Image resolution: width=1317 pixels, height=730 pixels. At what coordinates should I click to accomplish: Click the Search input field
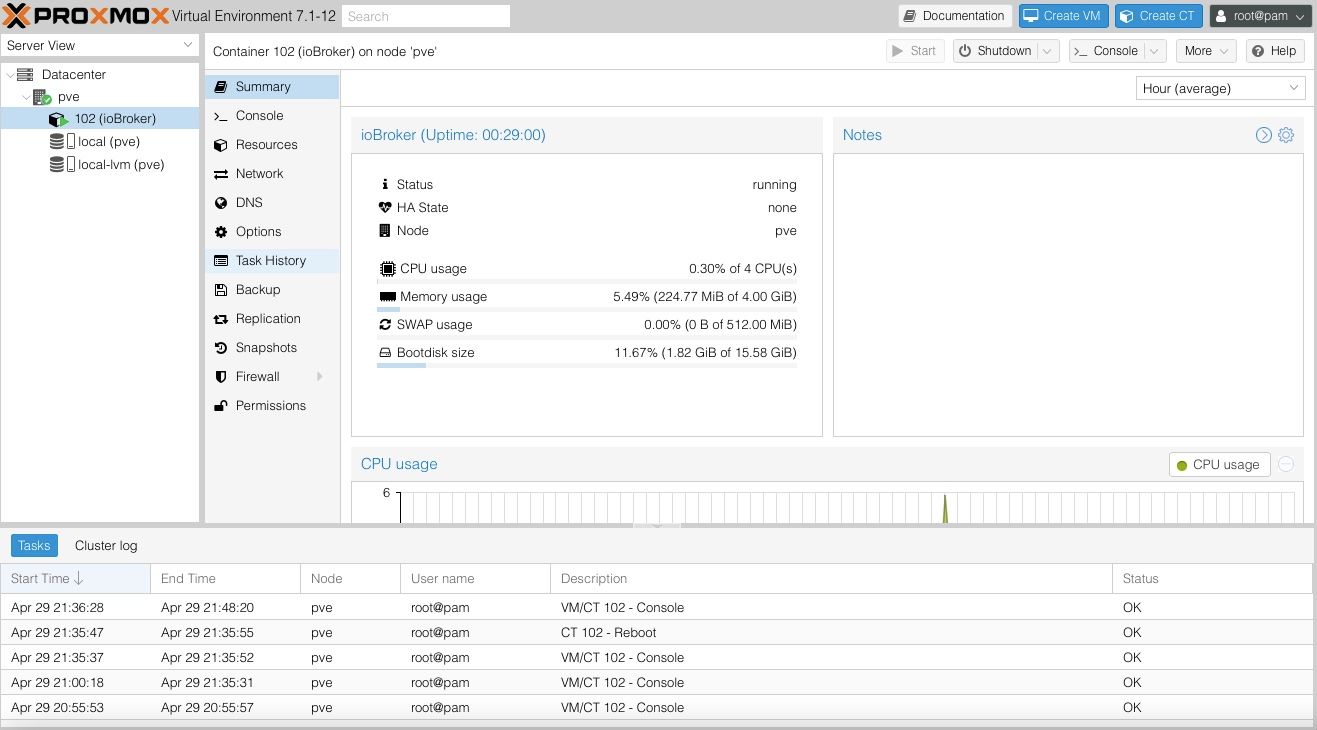tap(426, 16)
